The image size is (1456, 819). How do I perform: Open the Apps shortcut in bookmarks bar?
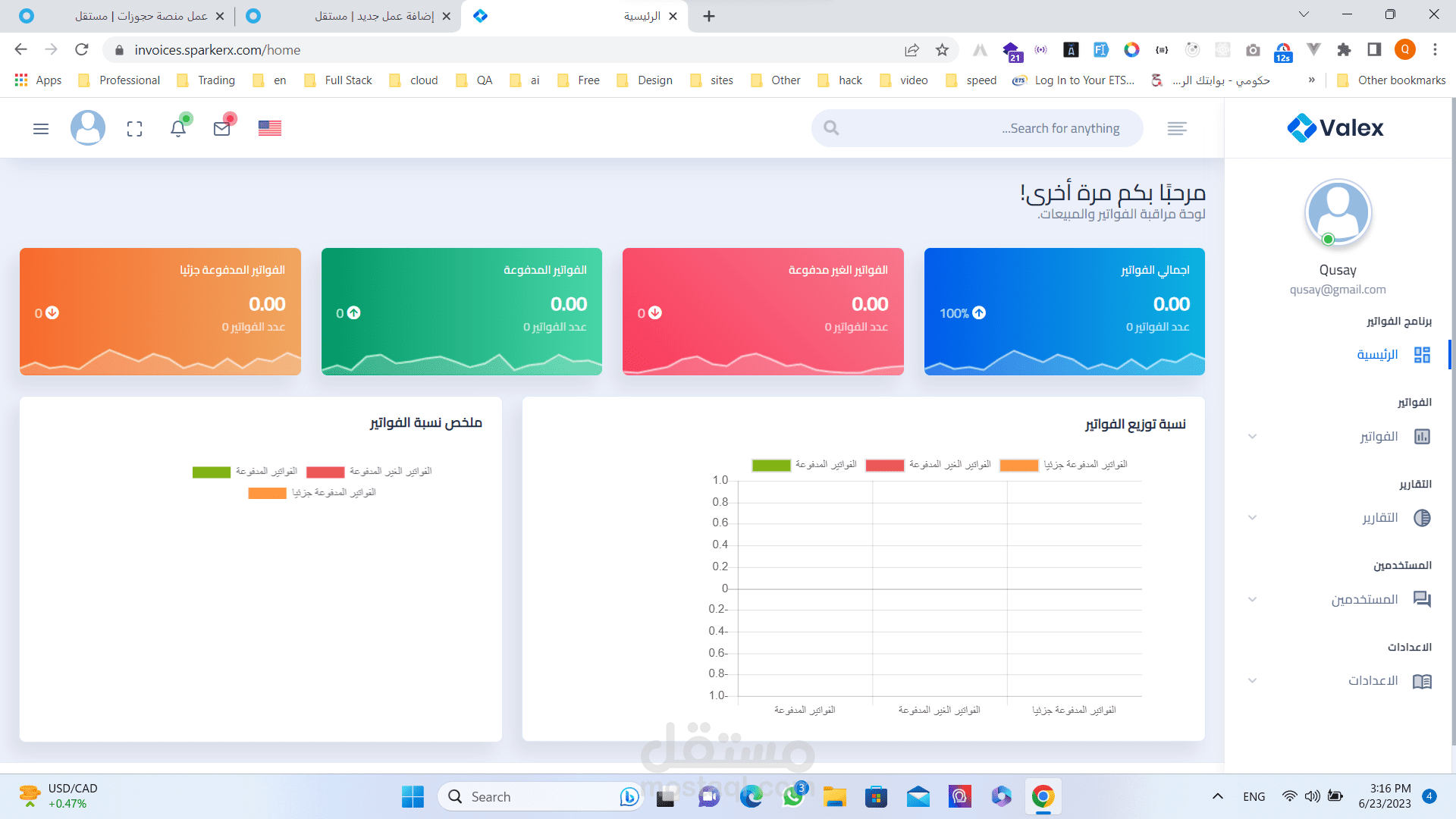pos(38,80)
